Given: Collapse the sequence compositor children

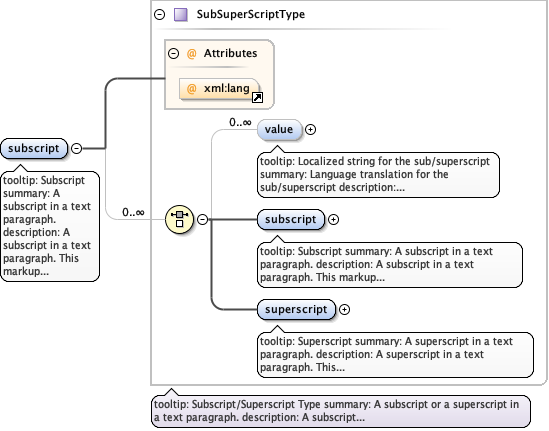Looking at the screenshot, I should tap(202, 220).
